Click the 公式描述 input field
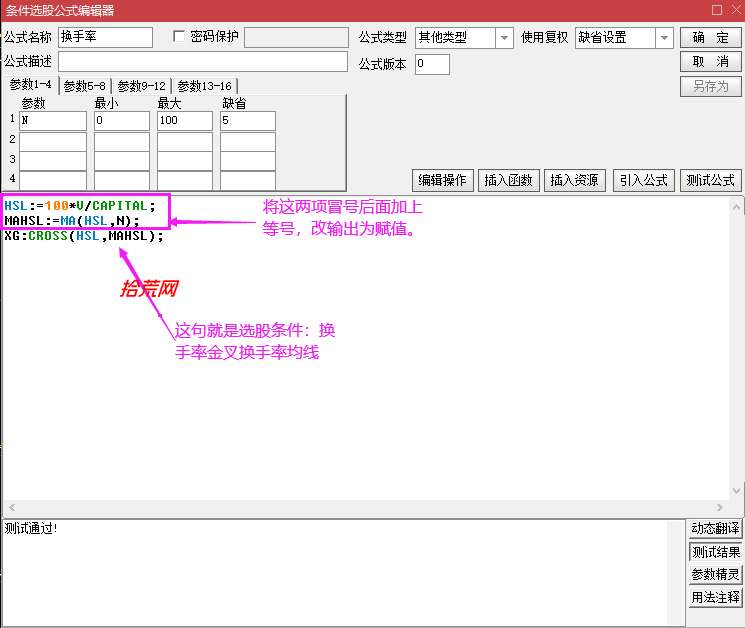 tap(203, 62)
